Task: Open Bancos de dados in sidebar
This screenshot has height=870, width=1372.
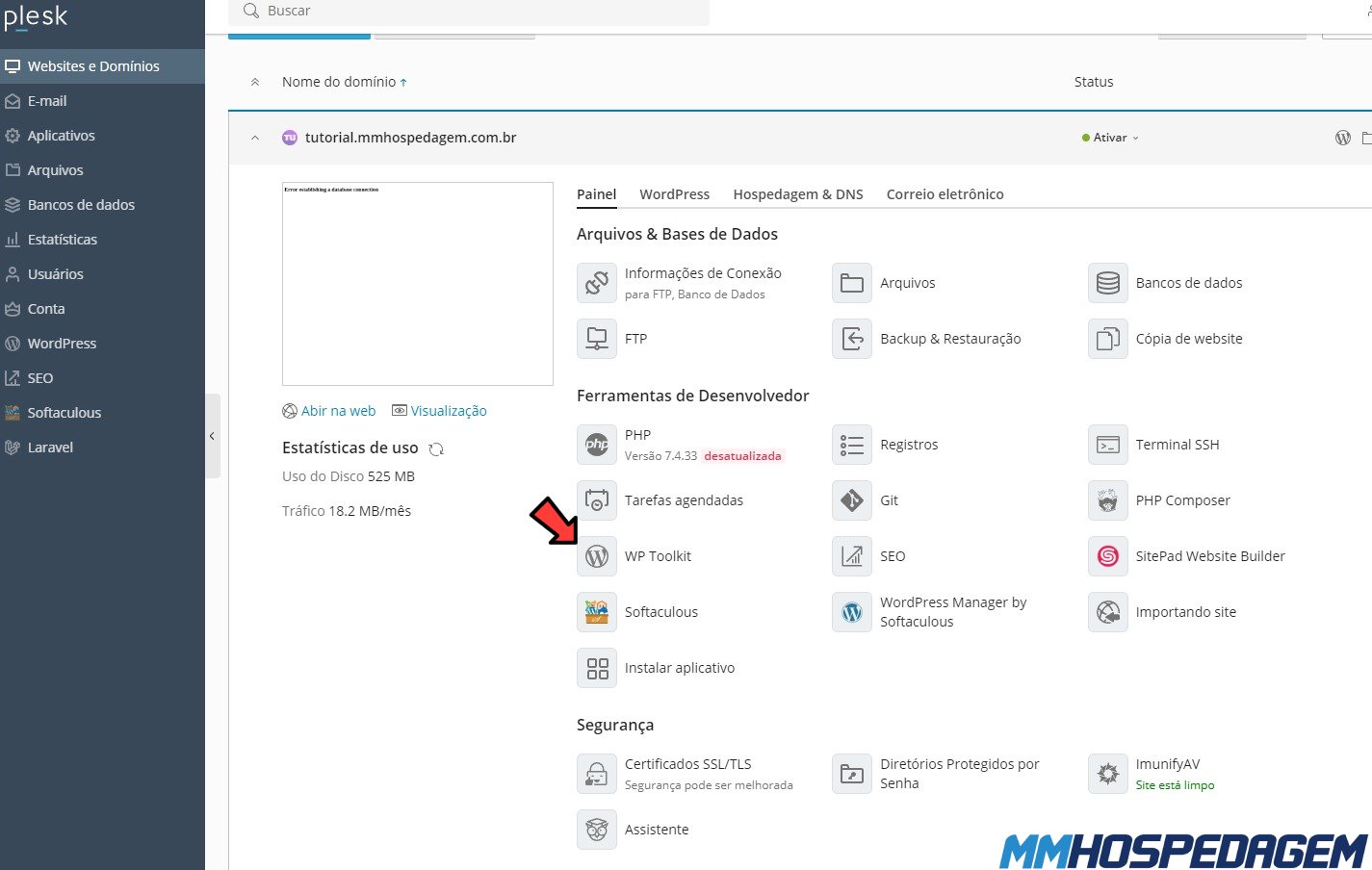Action: click(102, 205)
